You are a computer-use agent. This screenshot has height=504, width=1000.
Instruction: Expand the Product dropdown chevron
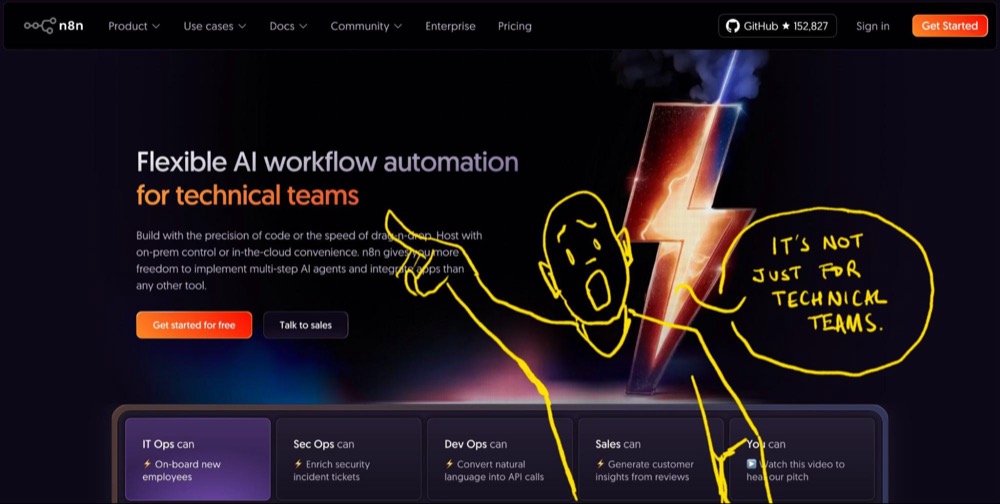156,26
